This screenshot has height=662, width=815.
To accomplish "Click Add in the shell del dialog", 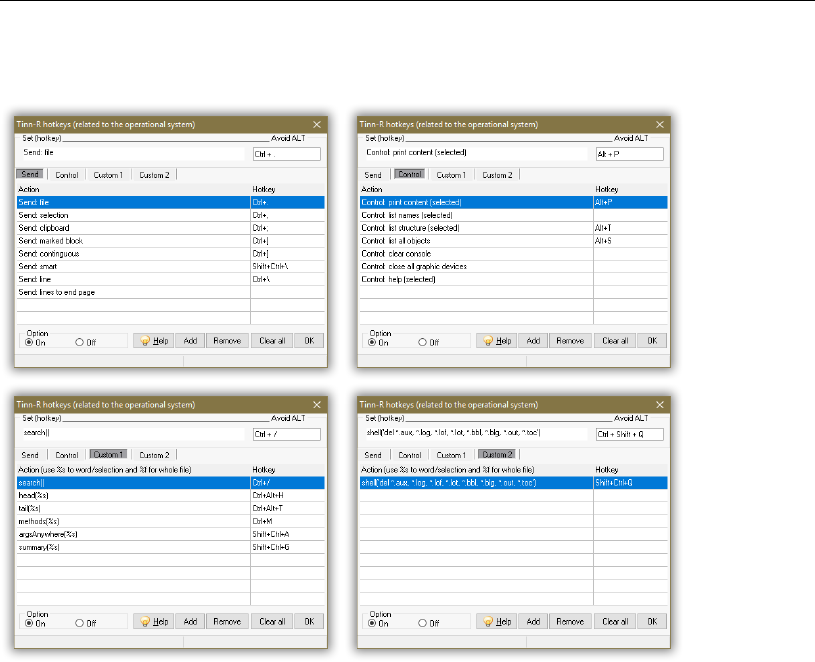I will pos(533,621).
